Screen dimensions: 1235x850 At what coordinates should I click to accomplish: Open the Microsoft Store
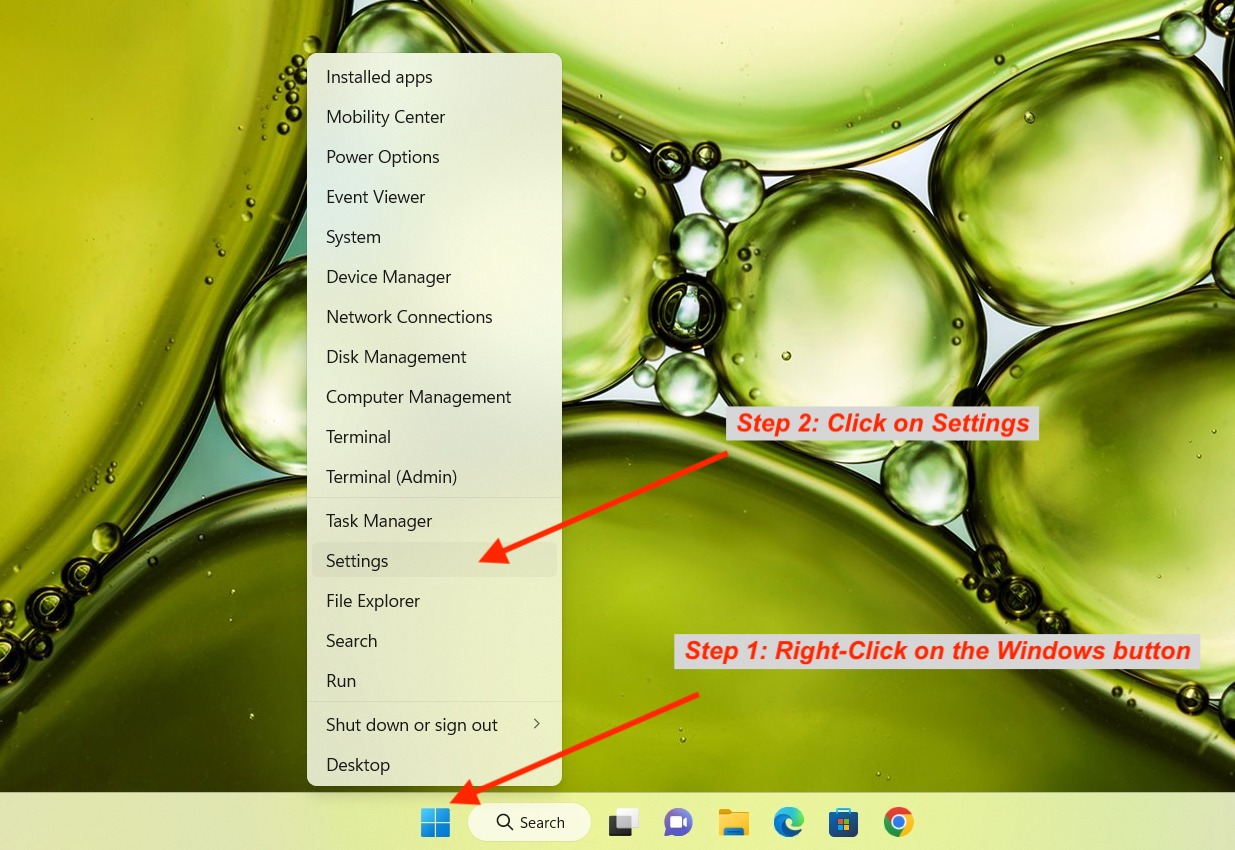843,821
